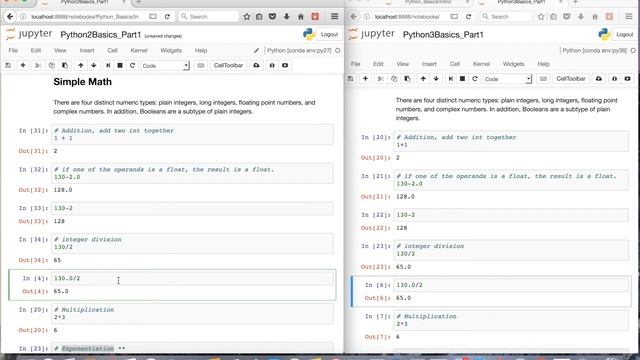The image size is (640, 360).
Task: Copy selected cell in the Python2 notebook
Action: (51, 65)
